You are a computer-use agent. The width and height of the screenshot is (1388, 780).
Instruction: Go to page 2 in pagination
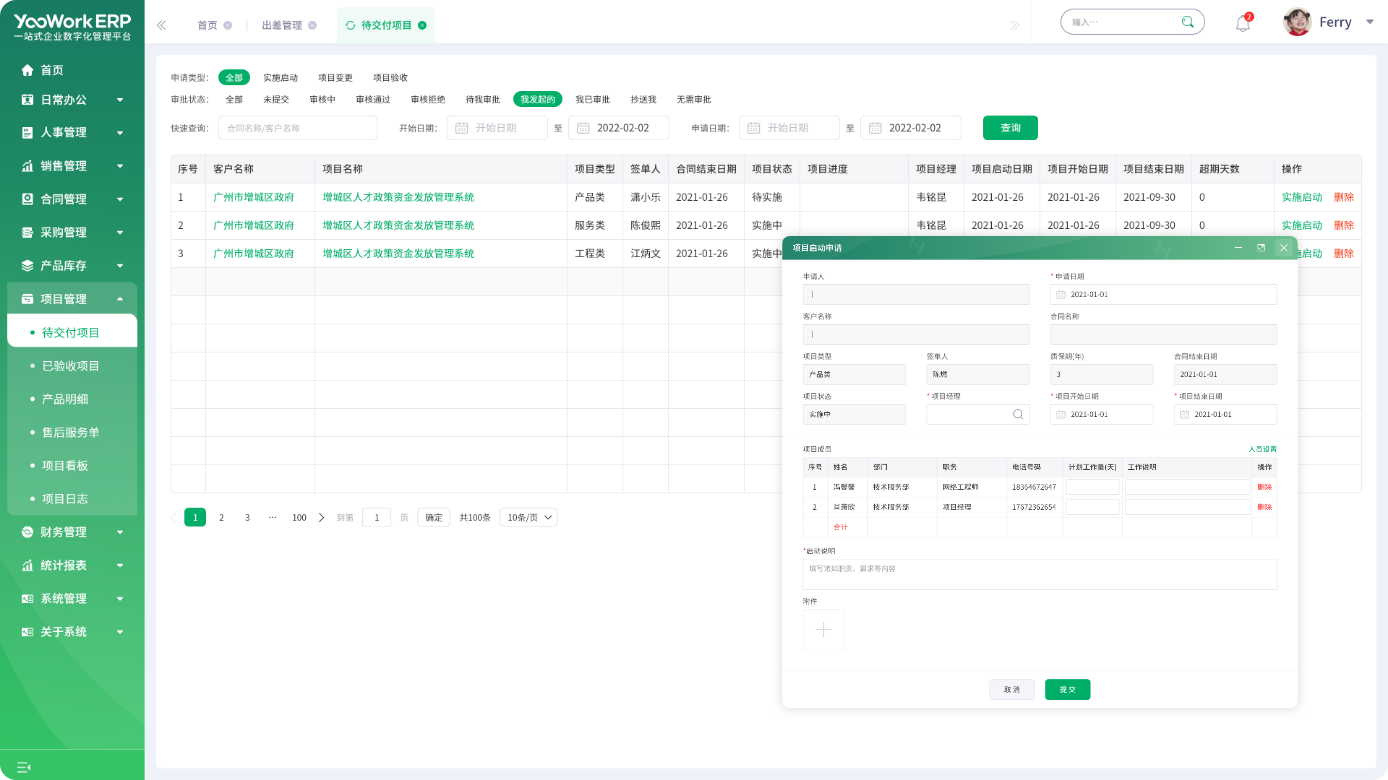(x=222, y=518)
